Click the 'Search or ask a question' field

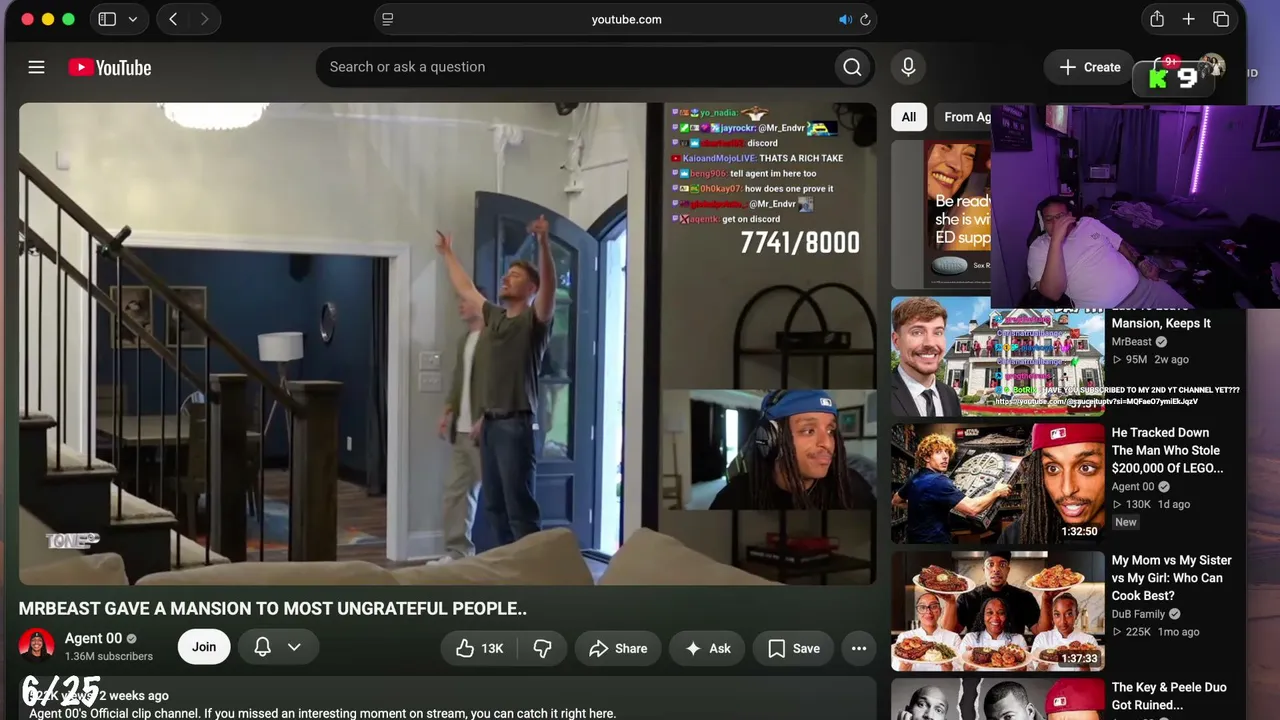coord(575,67)
